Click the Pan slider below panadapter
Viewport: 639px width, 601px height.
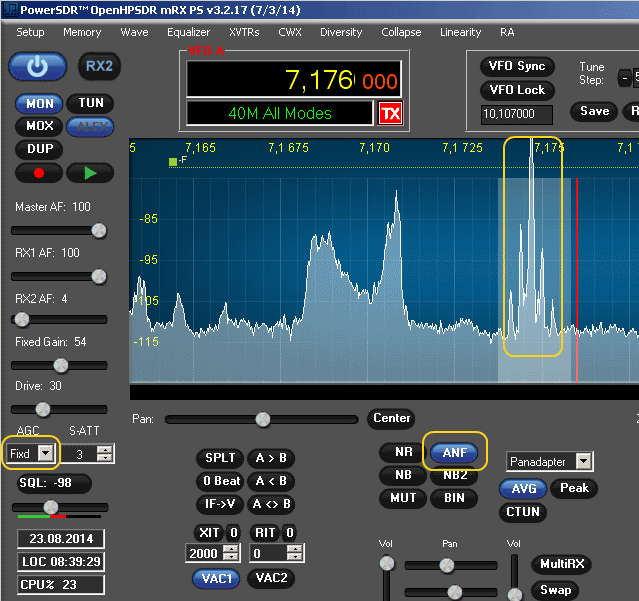click(261, 419)
